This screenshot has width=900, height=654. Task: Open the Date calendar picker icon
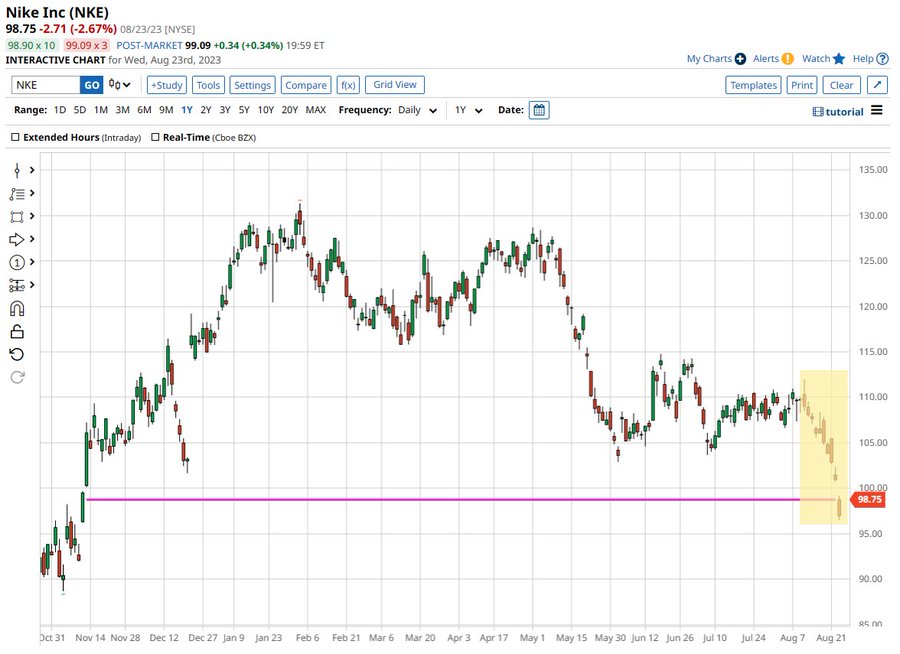pos(539,110)
